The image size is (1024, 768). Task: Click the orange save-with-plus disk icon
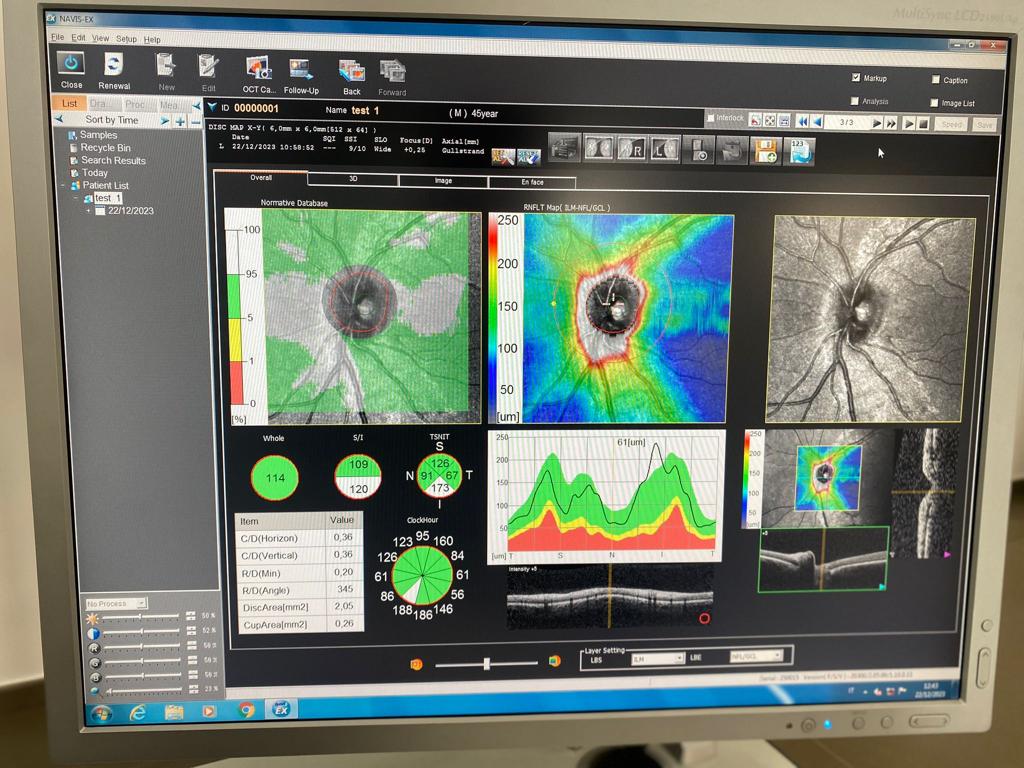[x=765, y=151]
